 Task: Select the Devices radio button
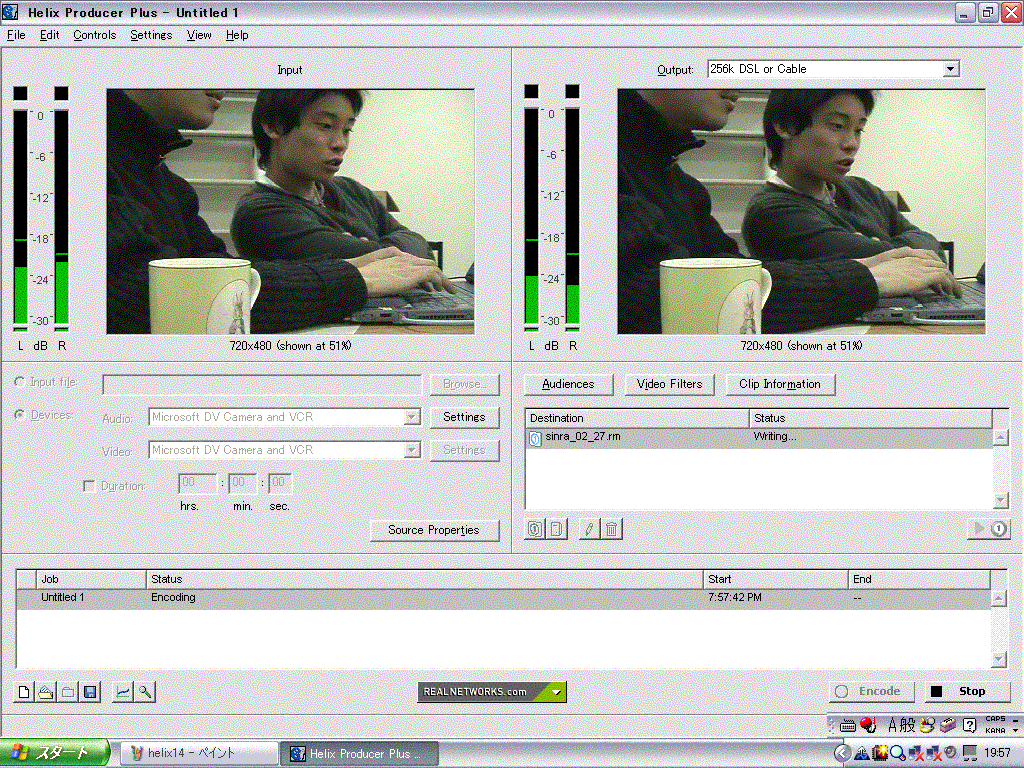20,415
